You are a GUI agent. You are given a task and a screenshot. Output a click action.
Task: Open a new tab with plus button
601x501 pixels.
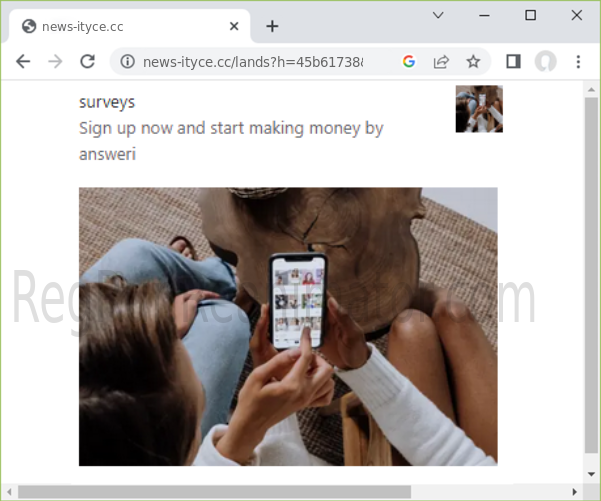(272, 26)
